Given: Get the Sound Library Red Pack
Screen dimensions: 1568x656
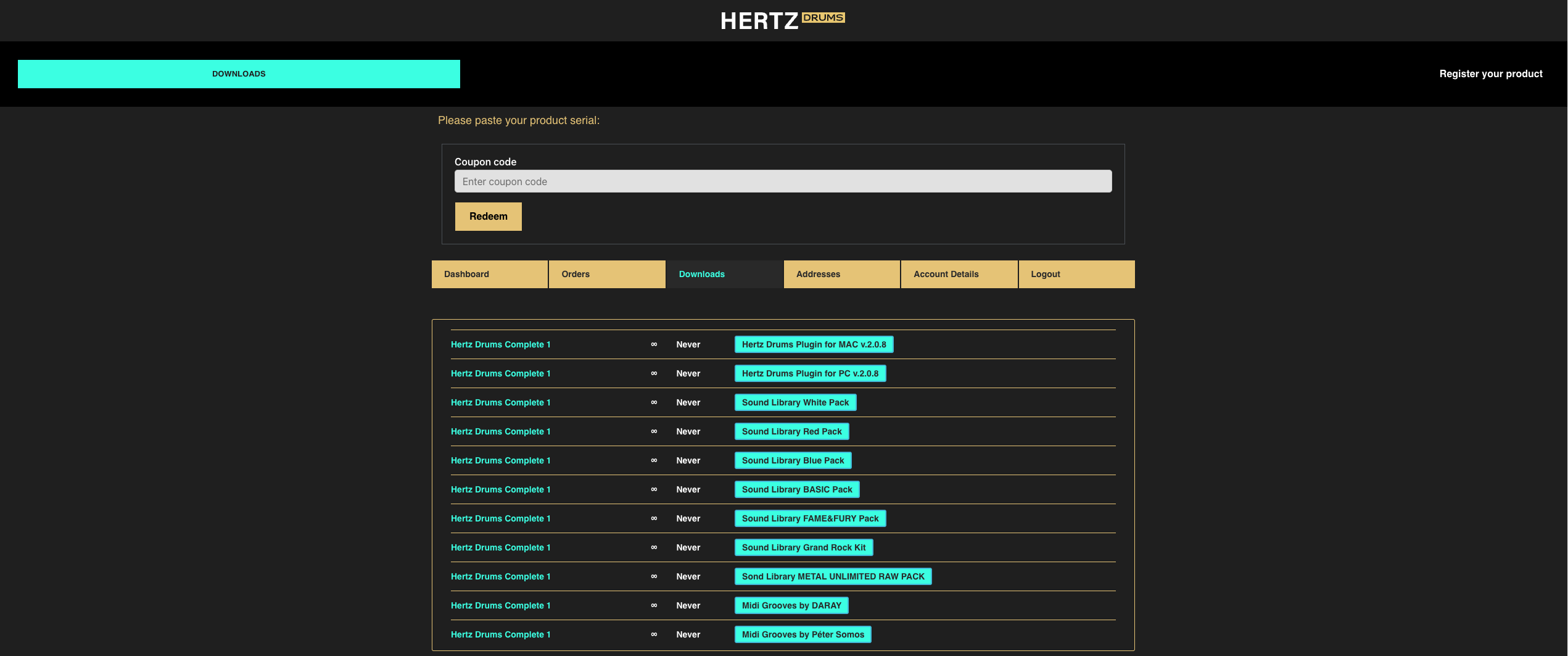Looking at the screenshot, I should (791, 431).
